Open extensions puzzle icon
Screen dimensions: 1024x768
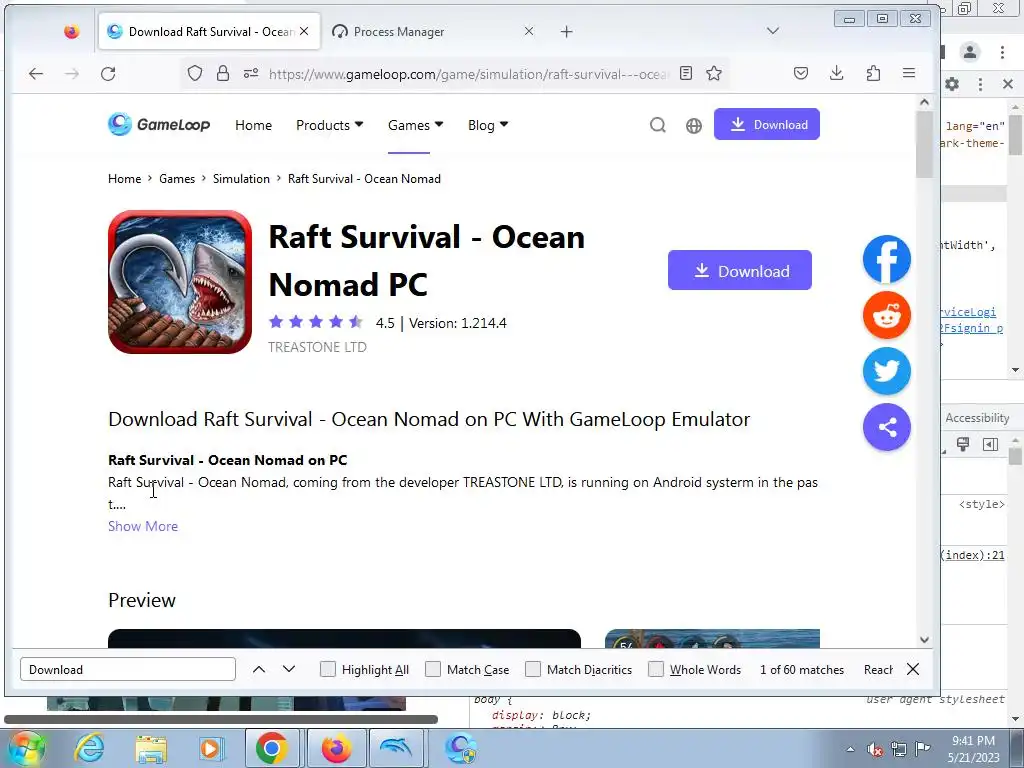click(x=873, y=73)
